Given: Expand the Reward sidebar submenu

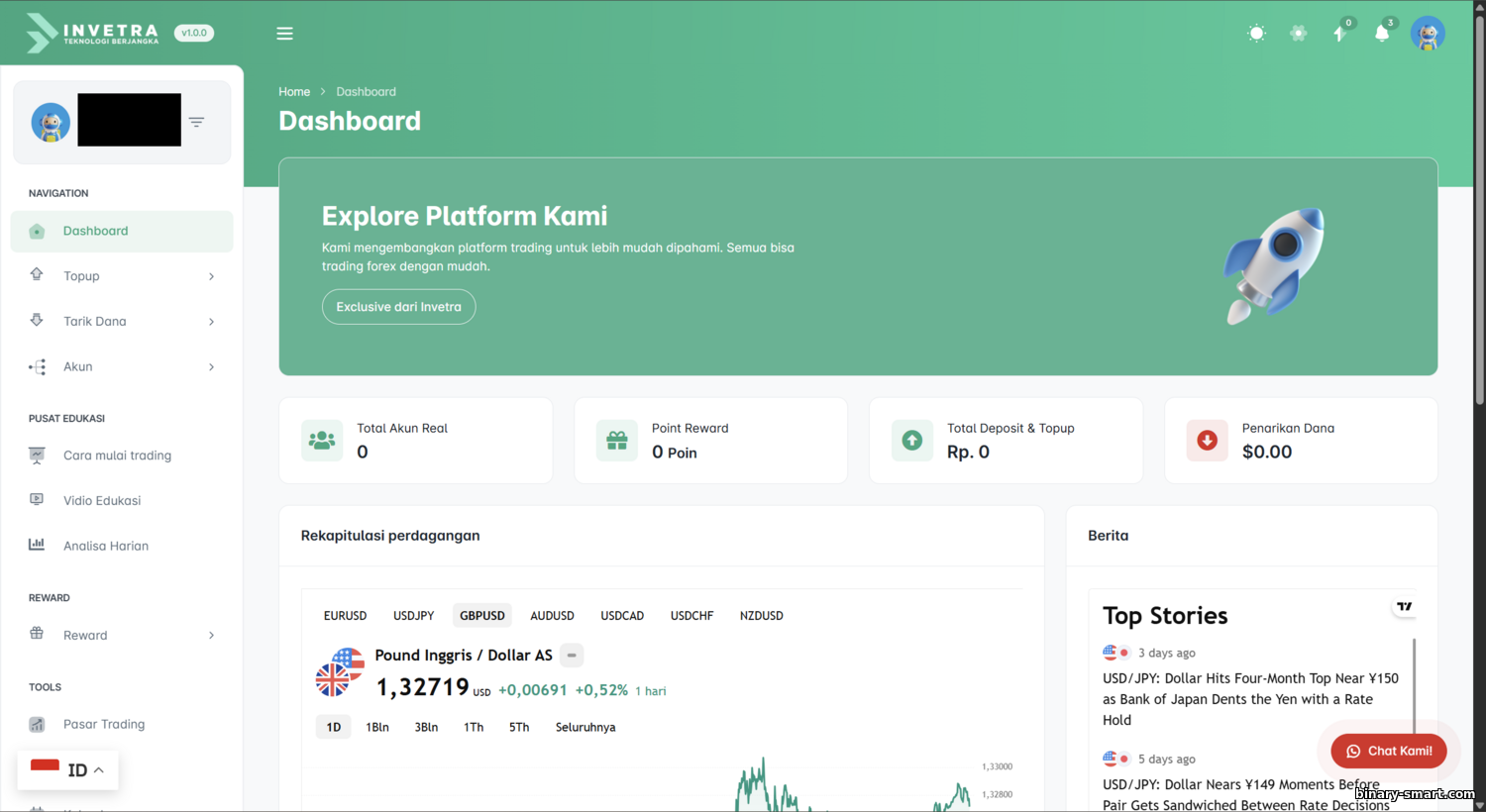Looking at the screenshot, I should coord(122,636).
